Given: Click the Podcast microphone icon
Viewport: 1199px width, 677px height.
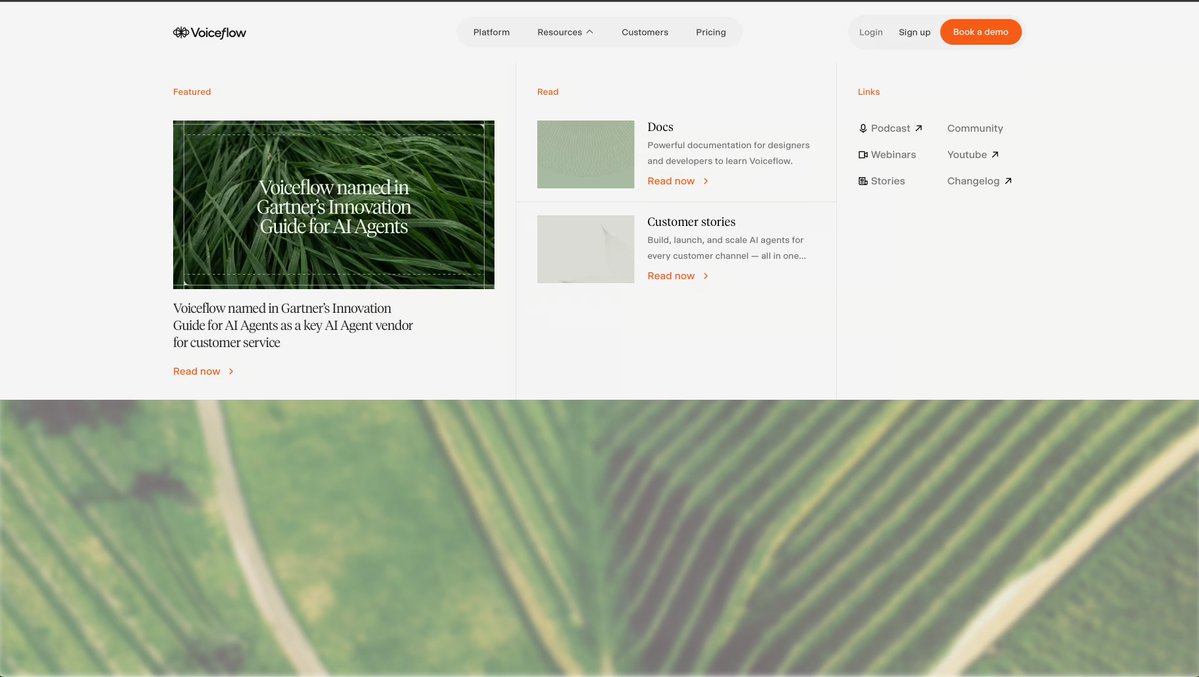Looking at the screenshot, I should coord(863,129).
